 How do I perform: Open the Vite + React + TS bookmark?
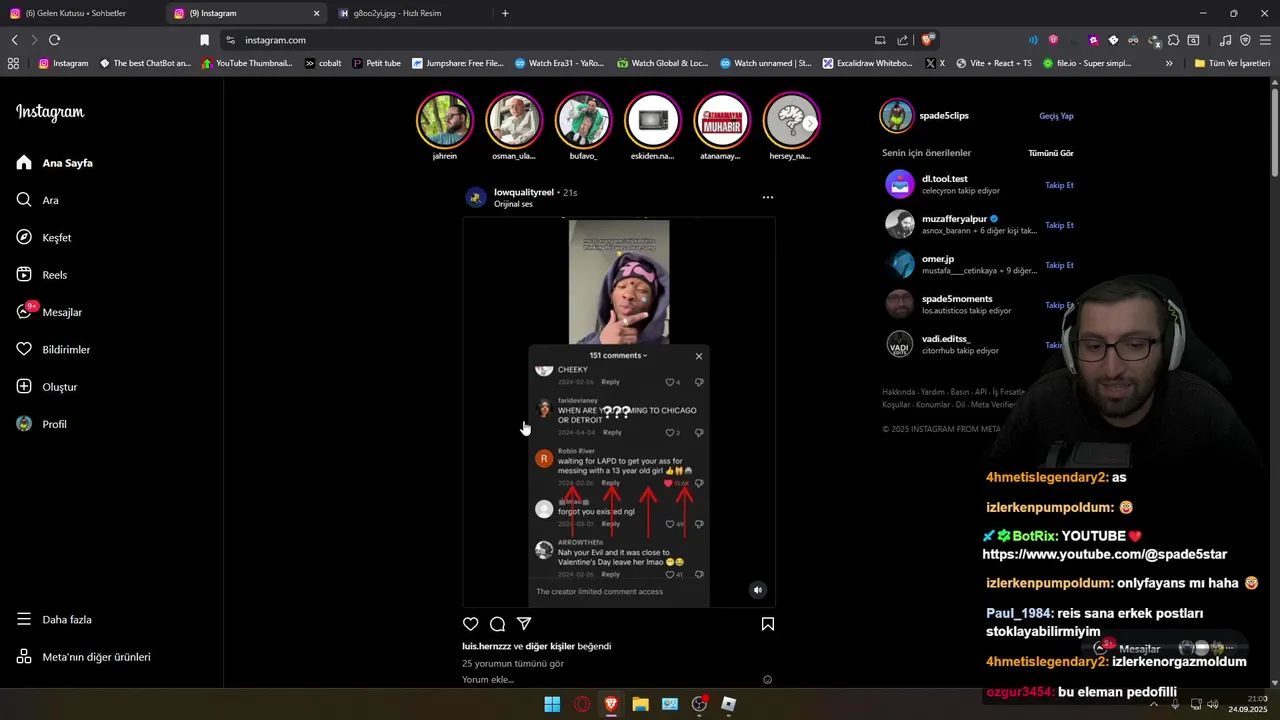[x=994, y=63]
